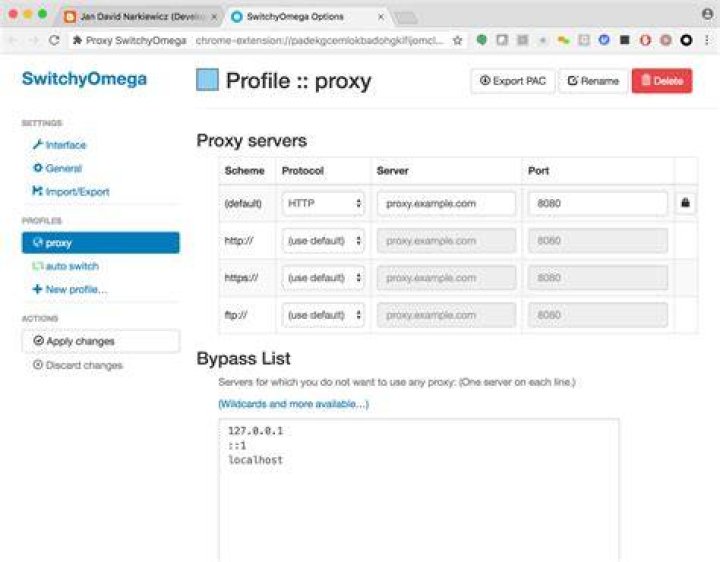
Task: Expand the http:// protocol dropdown
Action: 323,241
